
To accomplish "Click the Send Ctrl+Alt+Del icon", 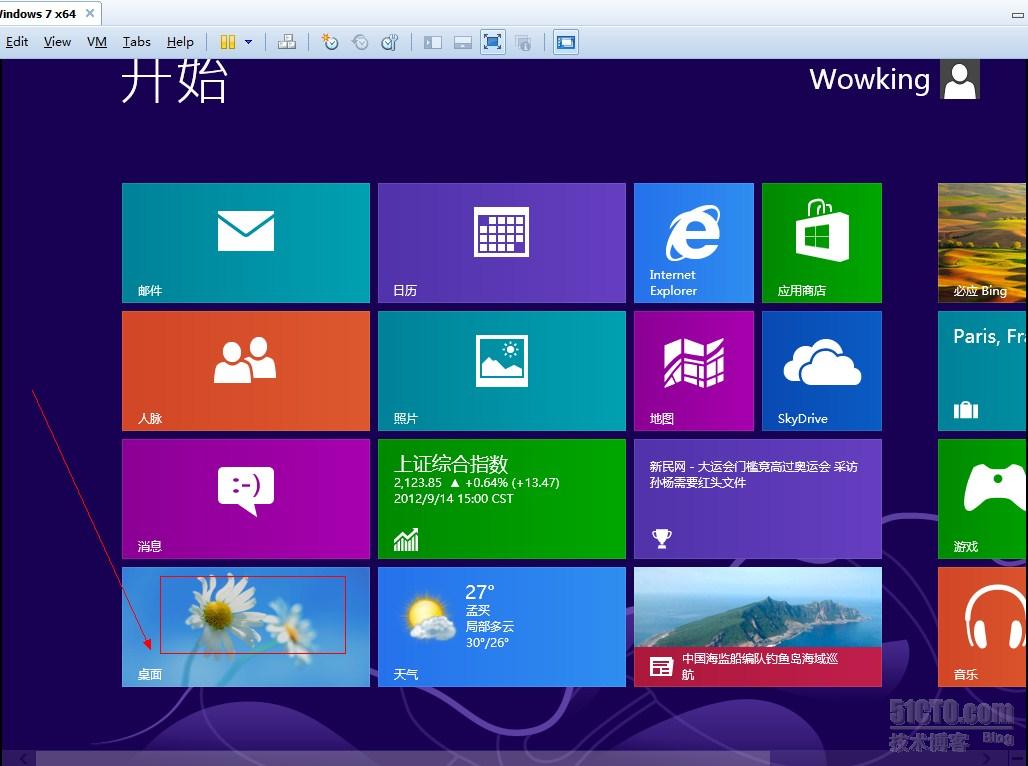I will [287, 42].
